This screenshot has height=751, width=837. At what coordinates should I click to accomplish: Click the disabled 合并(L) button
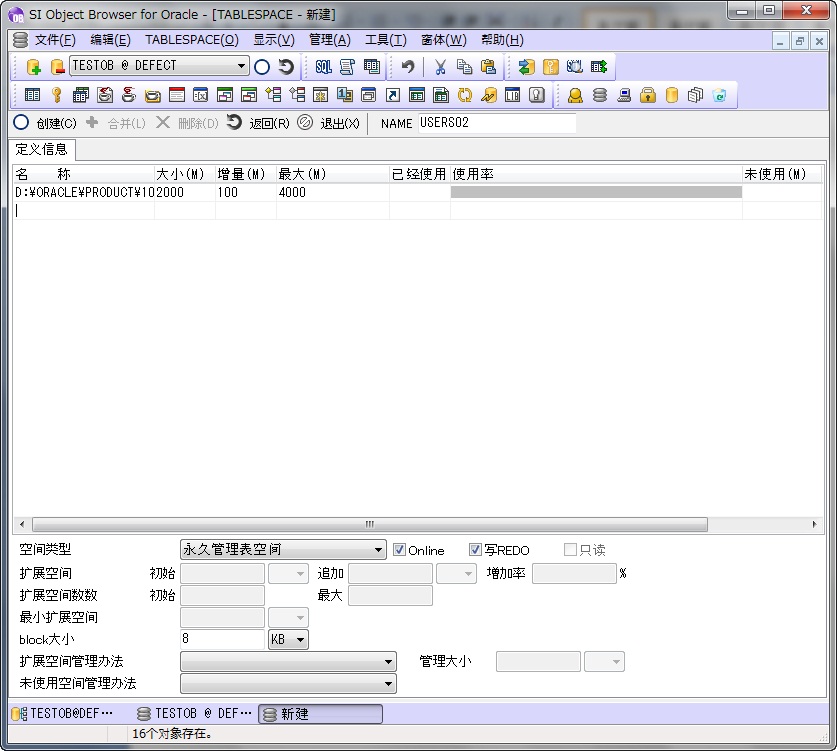tap(116, 123)
